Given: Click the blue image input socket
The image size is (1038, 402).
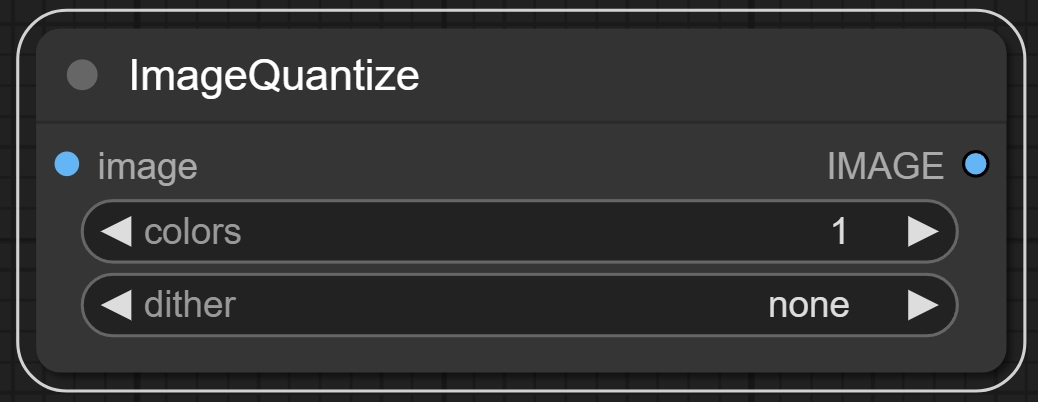Looking at the screenshot, I should click(x=66, y=164).
